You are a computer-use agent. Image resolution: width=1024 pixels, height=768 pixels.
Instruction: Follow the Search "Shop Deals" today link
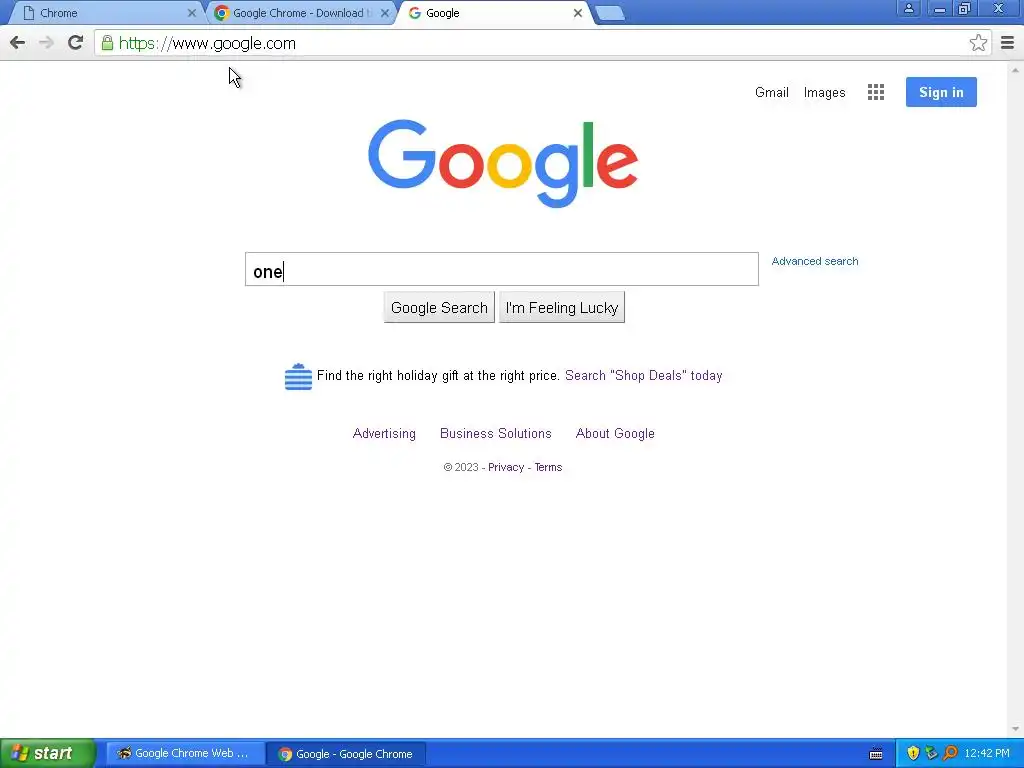(x=643, y=376)
